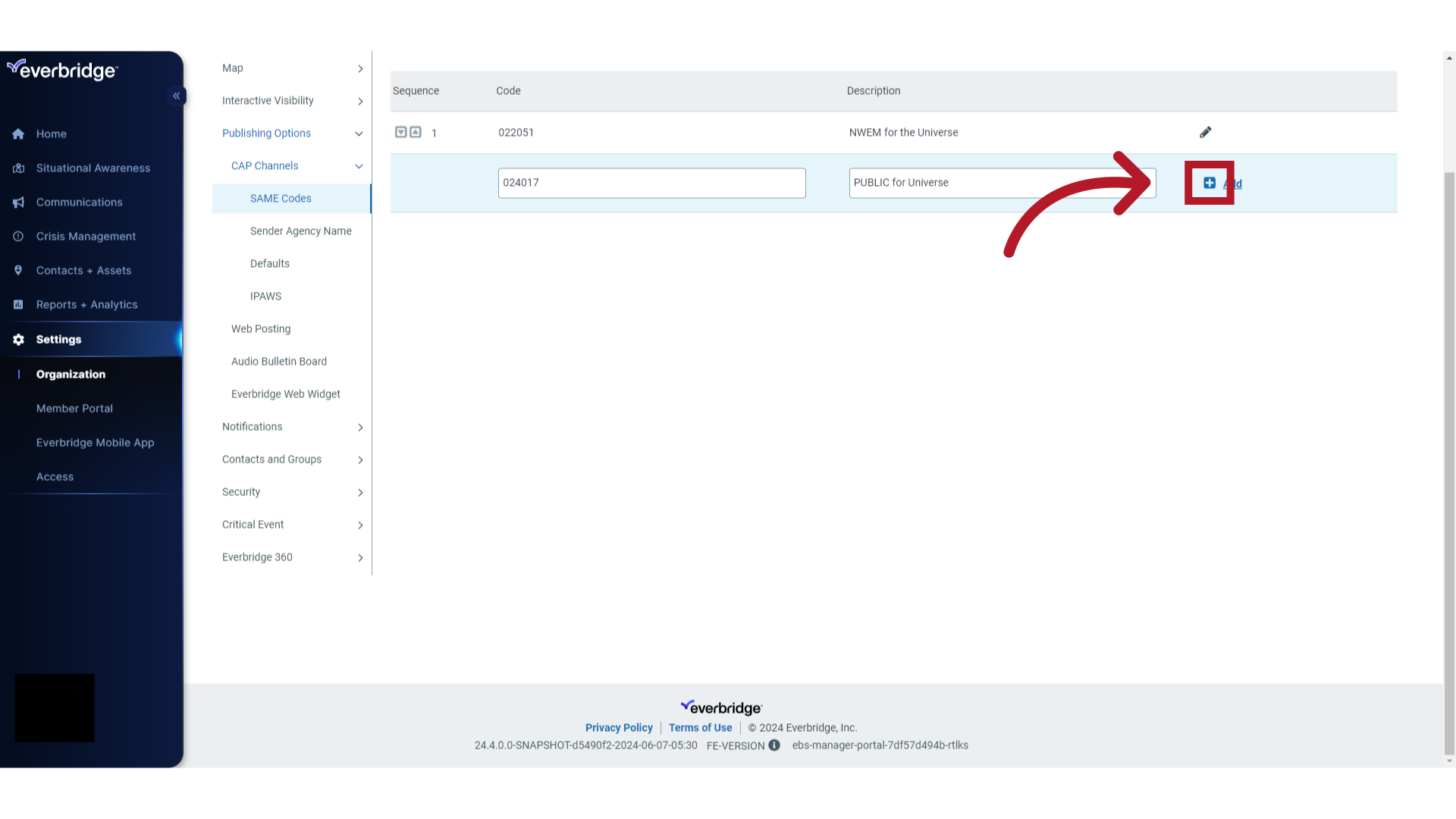This screenshot has height=819, width=1456.
Task: Open Contacts + Assets location pin icon
Action: (18, 270)
